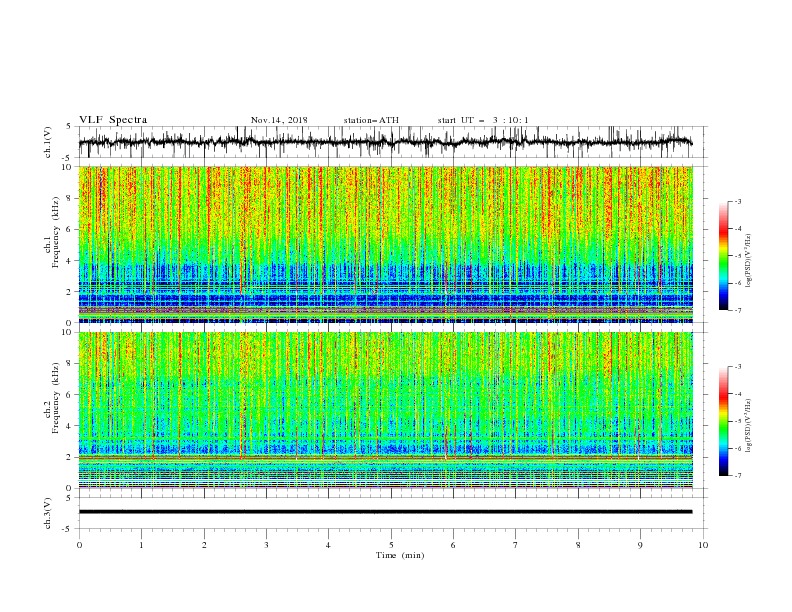Viewport: 792px width, 612px height.
Task: Select the "start UT = 3 :10: 1" text
Action: [x=483, y=120]
